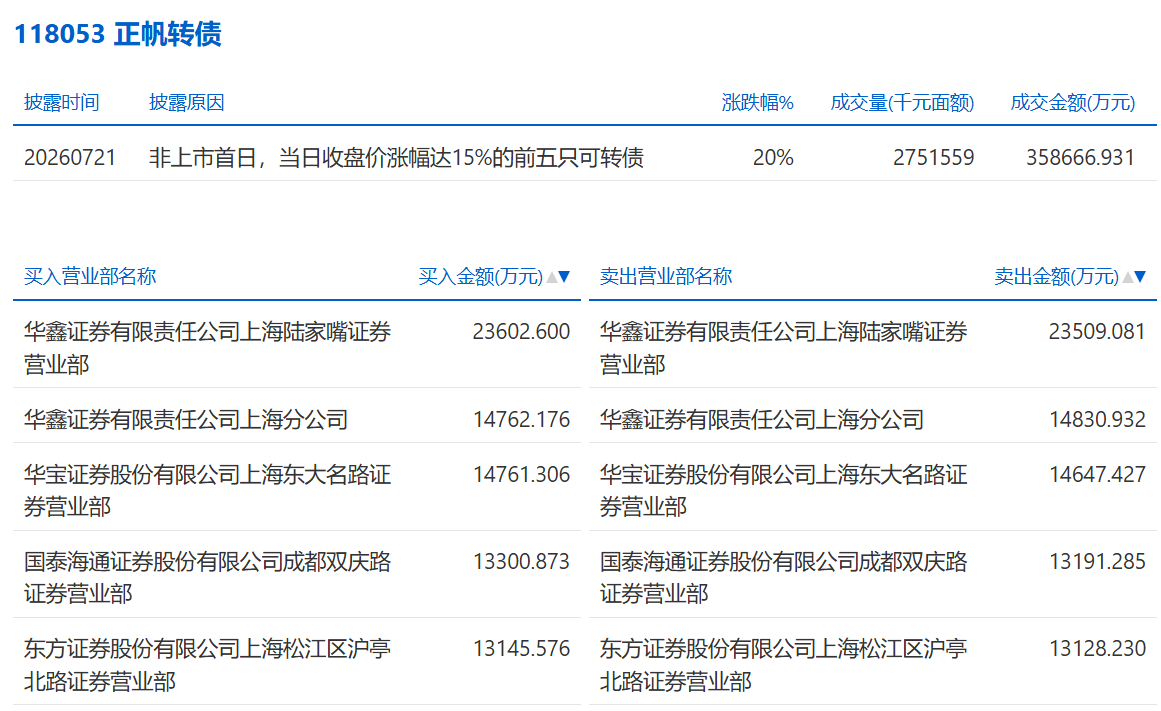Click sell amount 13191.285
The height and width of the screenshot is (711, 1161).
[1097, 561]
